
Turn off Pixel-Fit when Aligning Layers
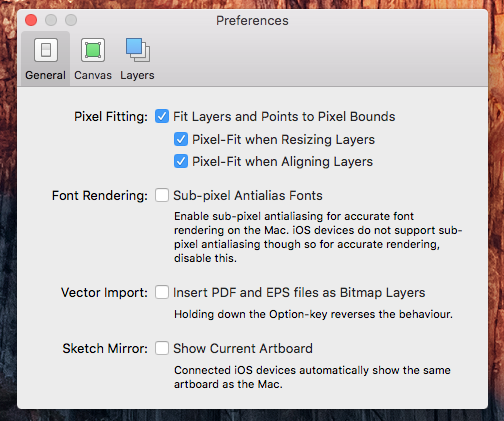coord(181,161)
